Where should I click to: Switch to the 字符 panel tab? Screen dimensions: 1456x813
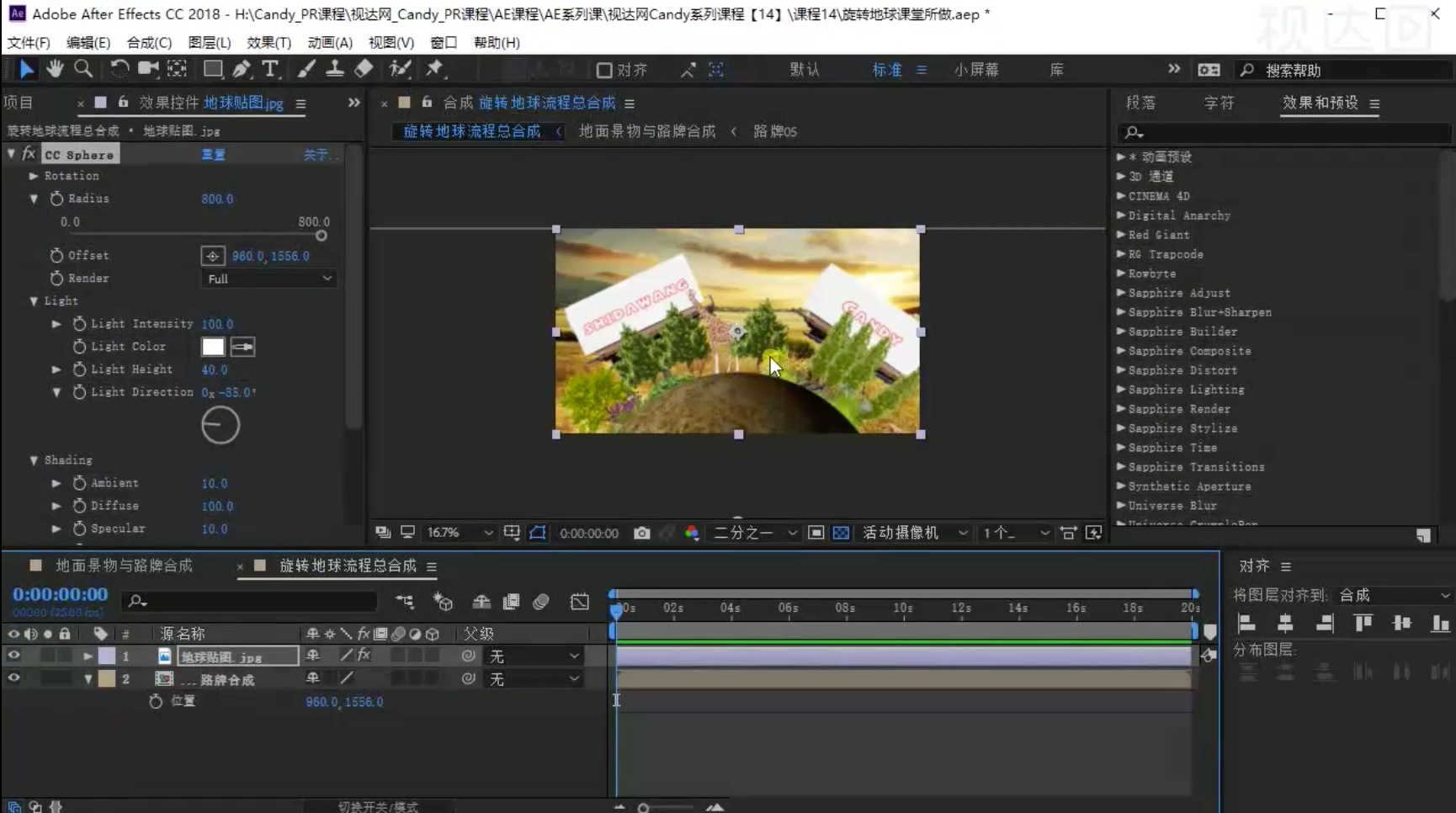tap(1219, 103)
